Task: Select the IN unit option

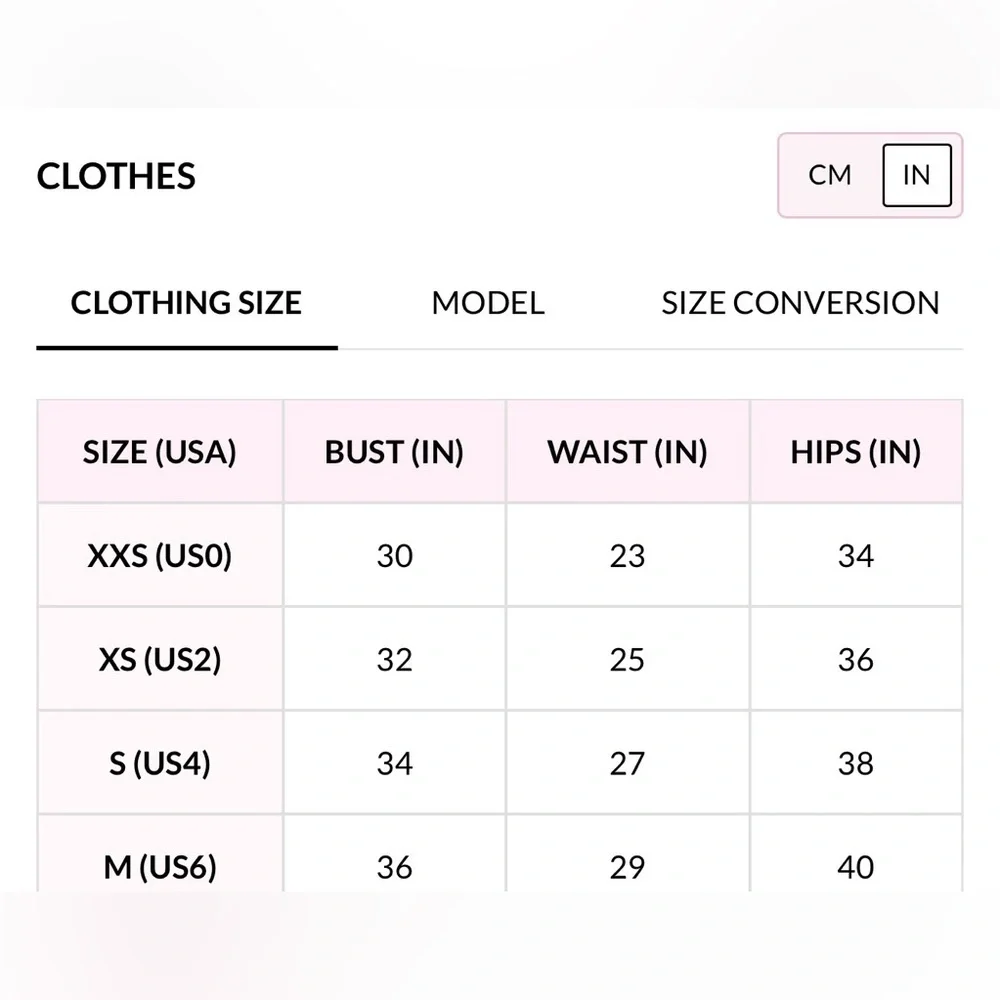Action: (x=916, y=175)
